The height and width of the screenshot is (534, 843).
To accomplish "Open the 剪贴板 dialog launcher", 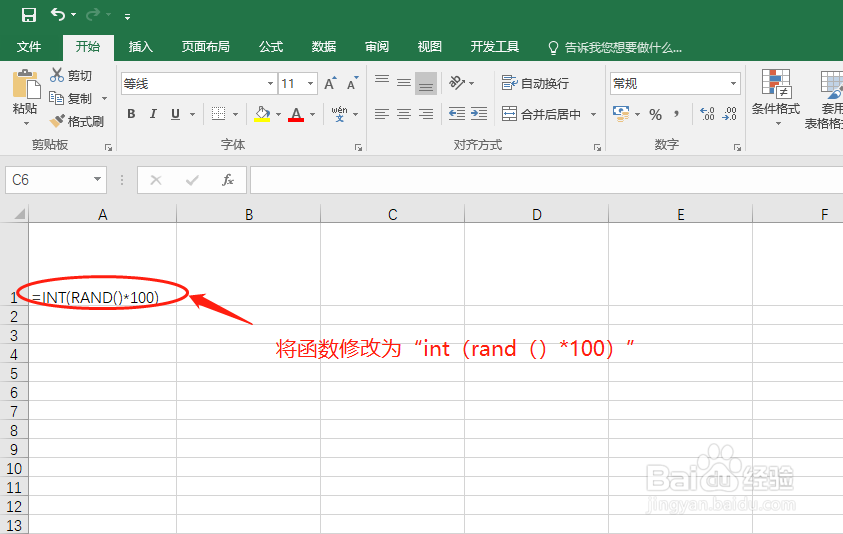I will click(x=109, y=147).
